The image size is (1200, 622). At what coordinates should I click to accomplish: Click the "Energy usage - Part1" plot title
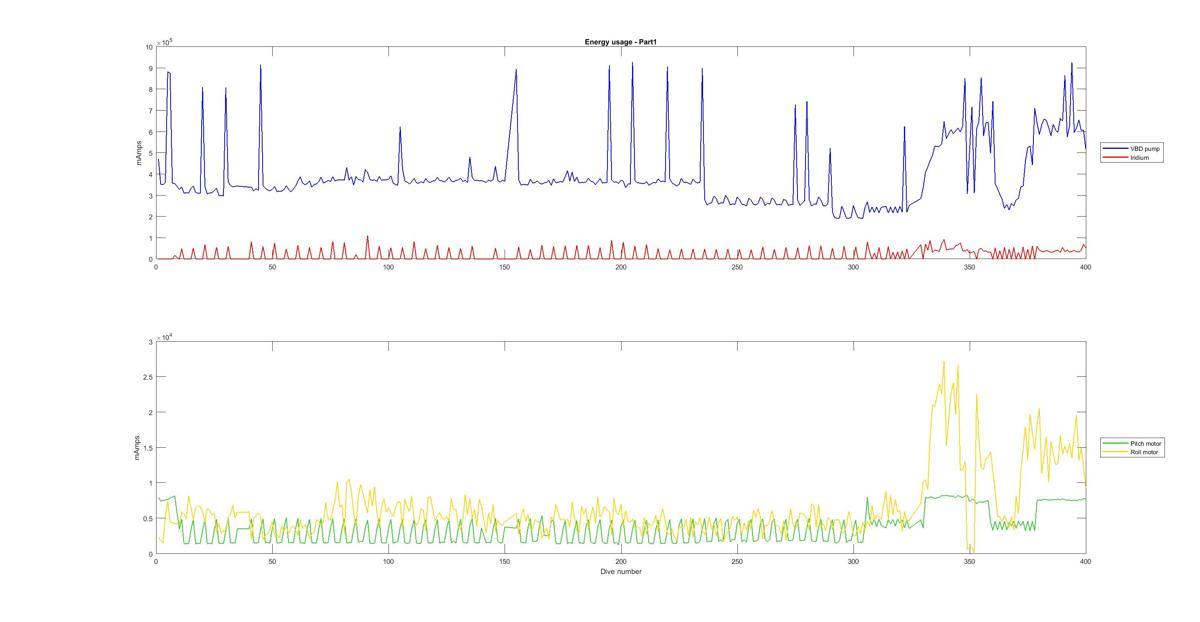pyautogui.click(x=621, y=42)
